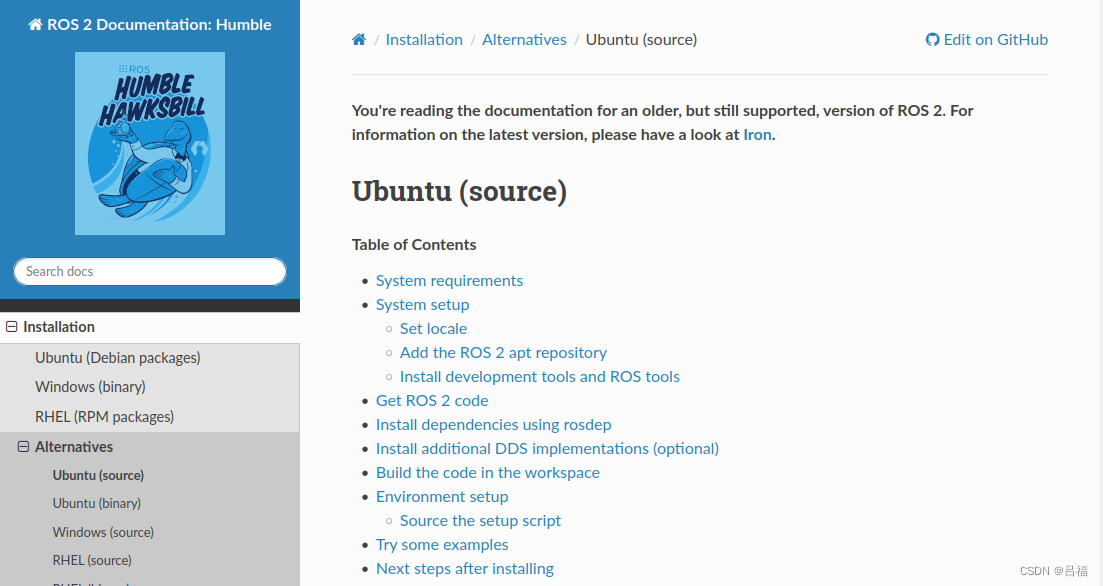Screen dimensions: 1103x586
Task: Open Install dependencies using rosdep link
Action: point(494,424)
